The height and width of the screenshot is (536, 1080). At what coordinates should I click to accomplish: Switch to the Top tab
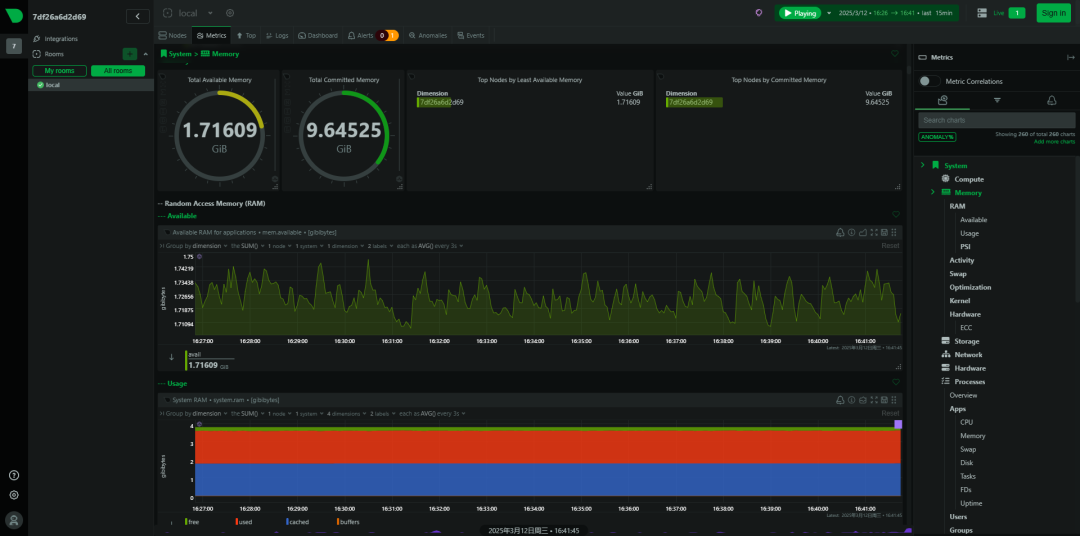[x=246, y=35]
